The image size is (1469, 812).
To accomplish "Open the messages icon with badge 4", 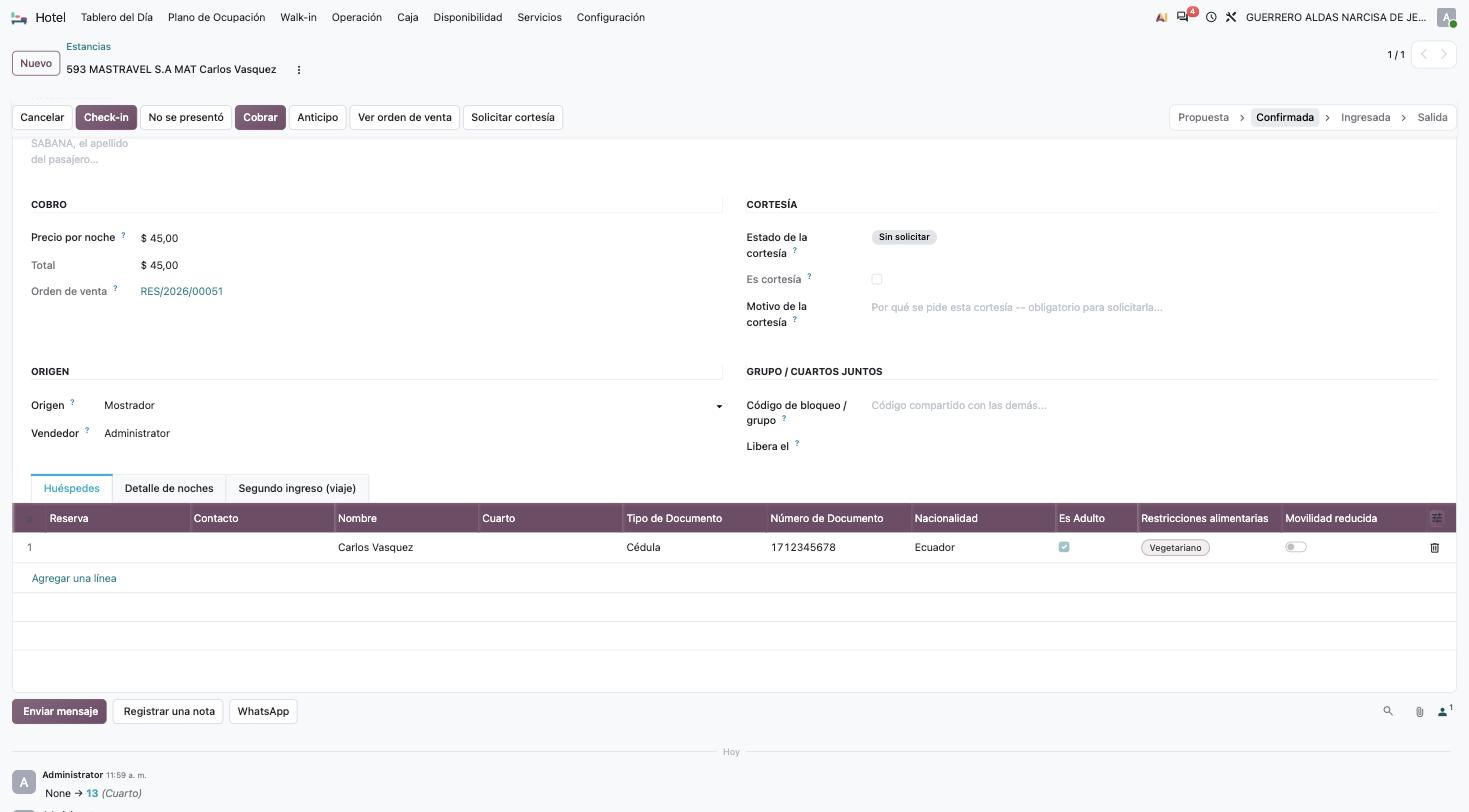I will [1184, 17].
